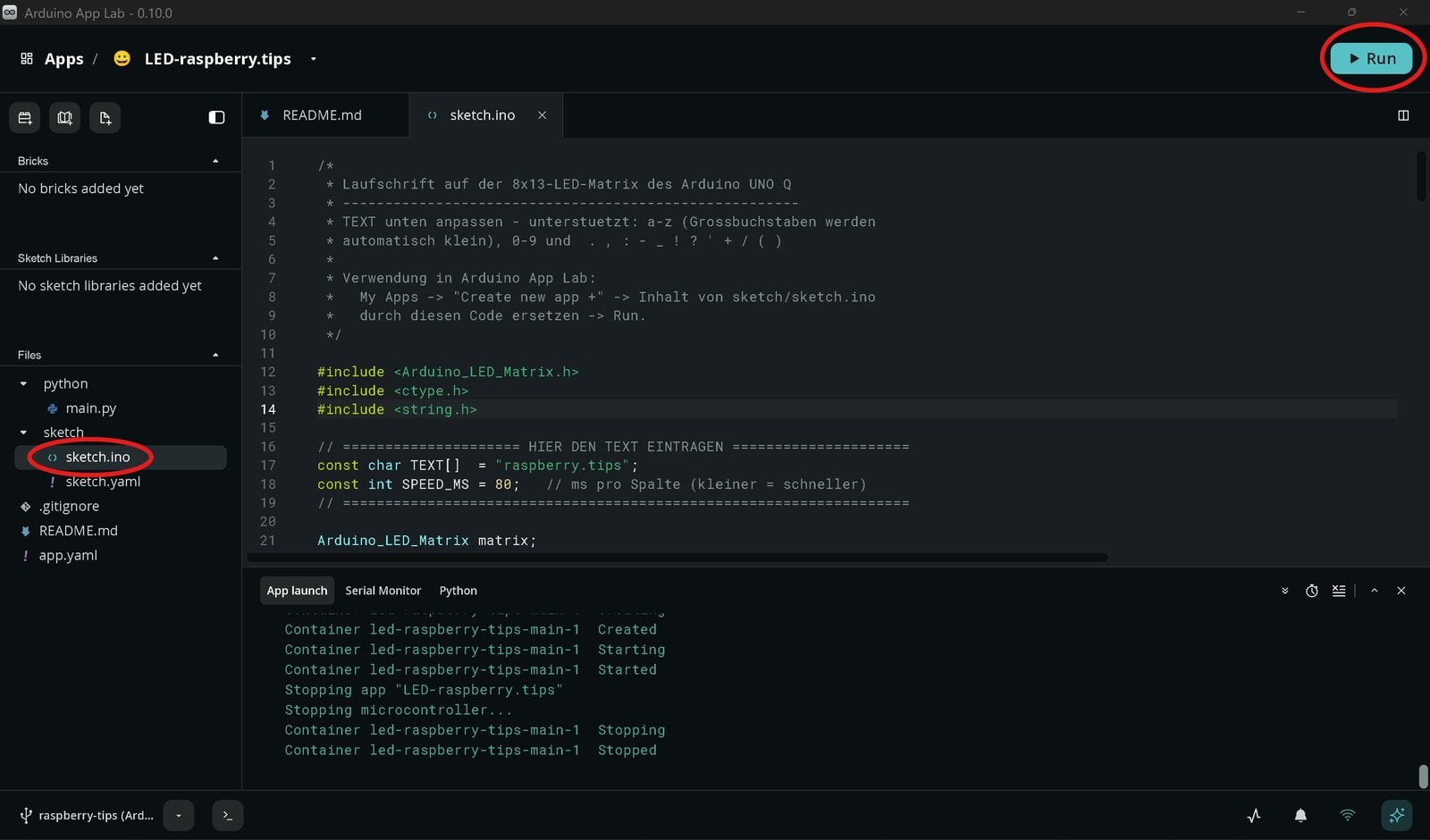Click the 'Stopping microcontroller...' console line

pyautogui.click(x=399, y=710)
